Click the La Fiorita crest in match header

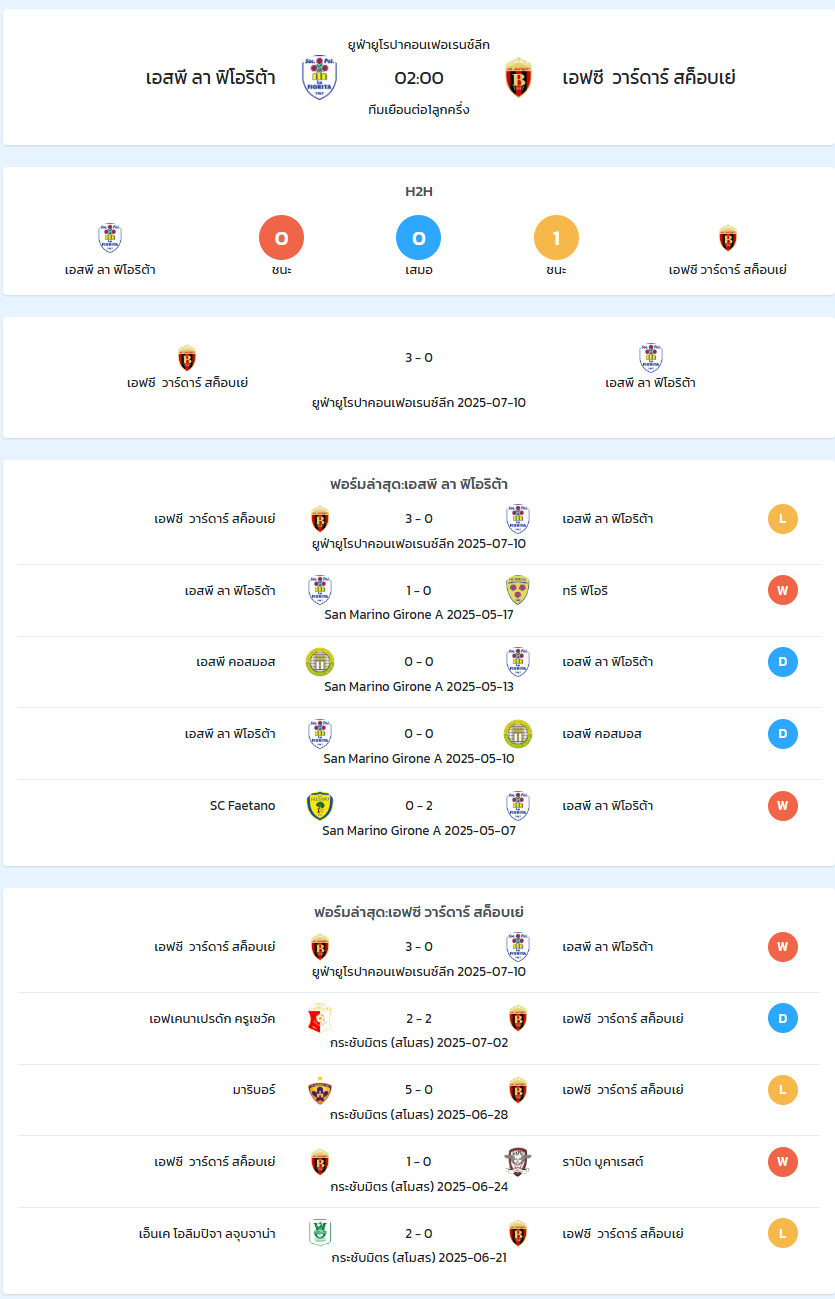click(319, 77)
